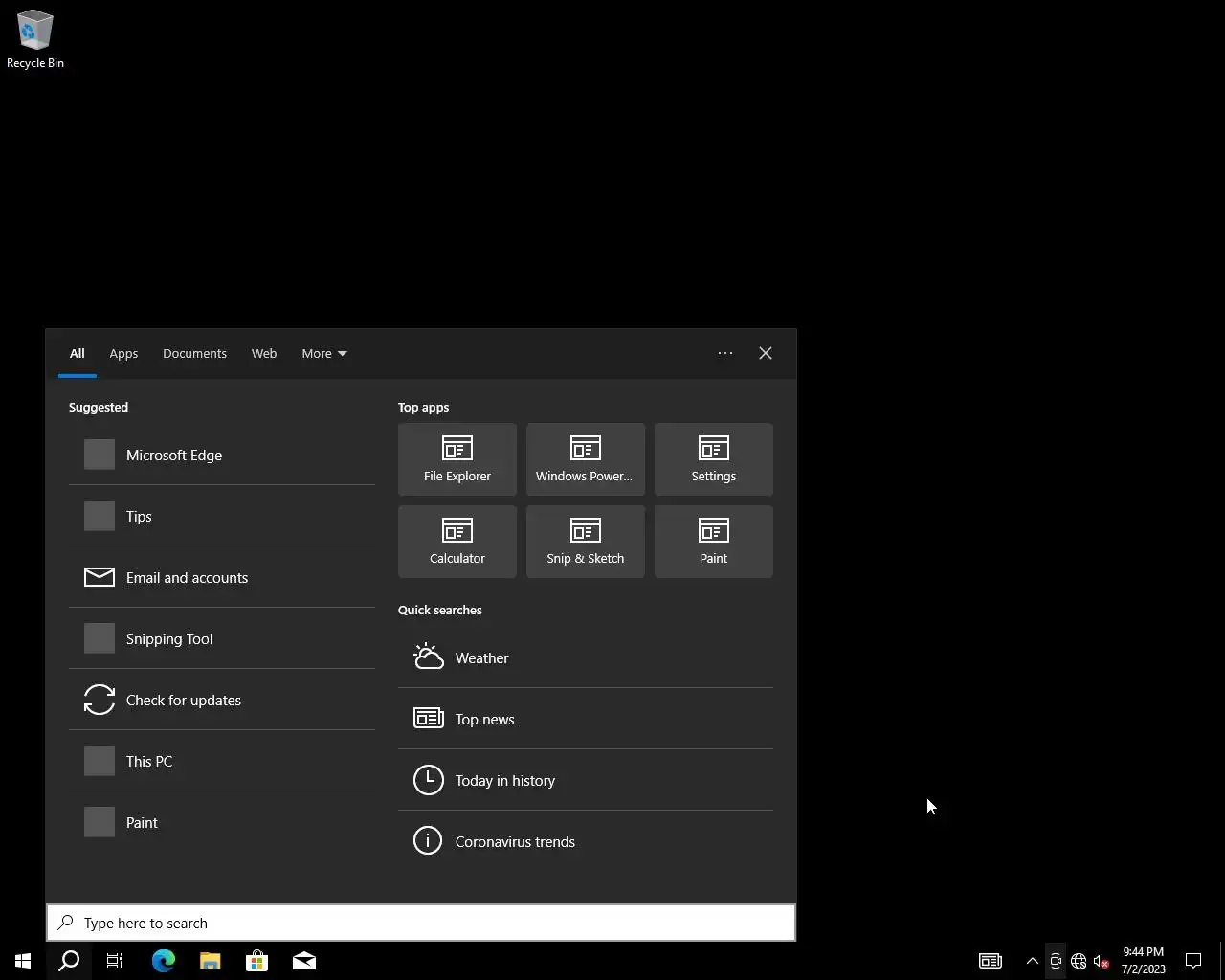Run Coronavirus trends quick search
The image size is (1225, 980).
point(586,841)
